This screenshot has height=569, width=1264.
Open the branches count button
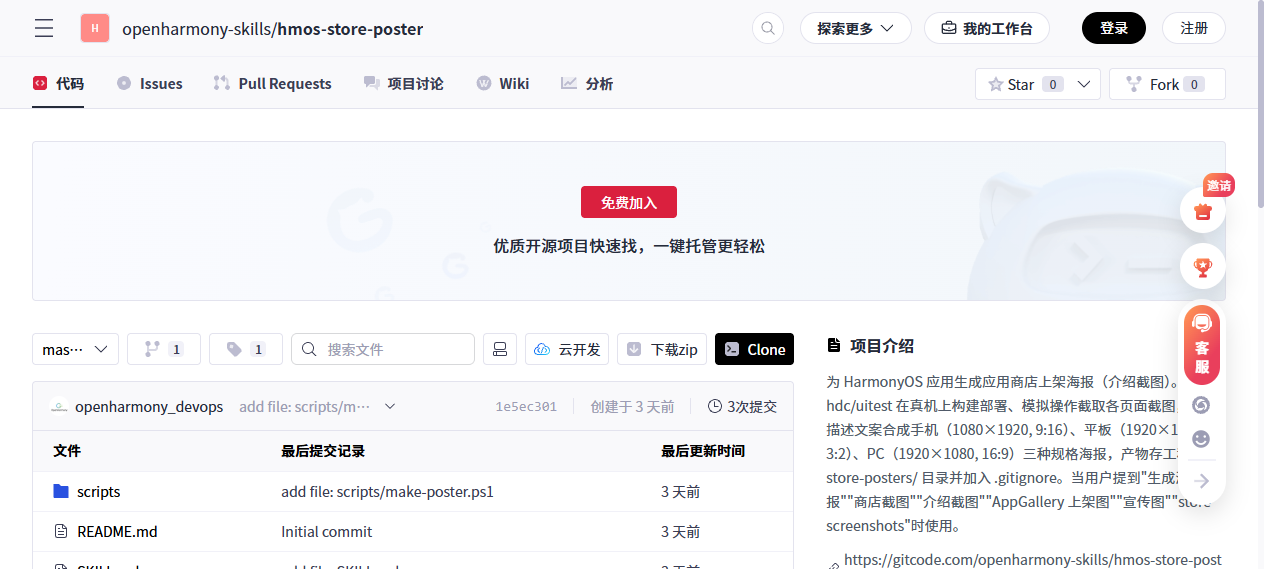pyautogui.click(x=164, y=349)
